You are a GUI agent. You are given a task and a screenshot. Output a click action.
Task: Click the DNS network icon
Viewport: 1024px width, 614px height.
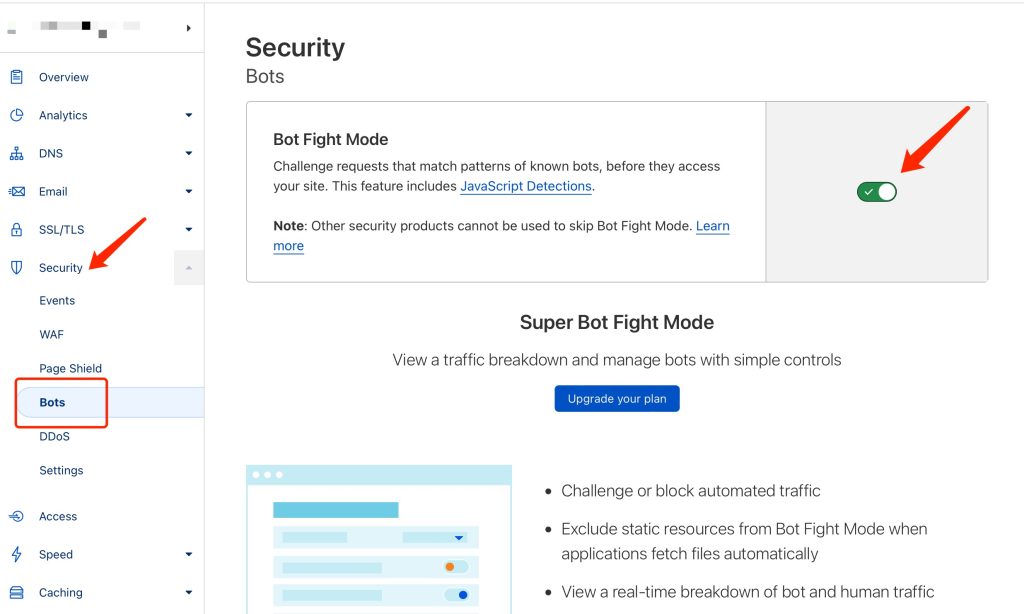16,154
